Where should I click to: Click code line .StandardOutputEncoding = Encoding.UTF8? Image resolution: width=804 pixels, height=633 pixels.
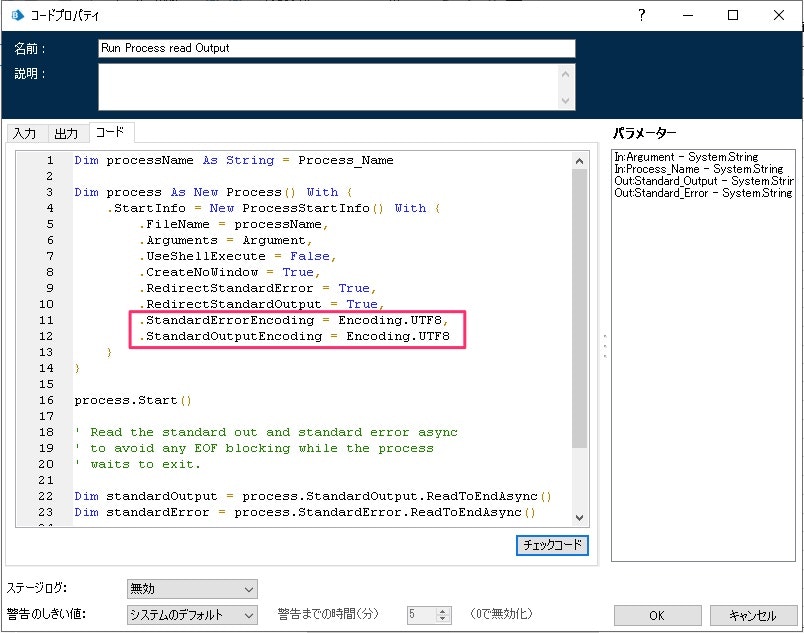pos(294,336)
